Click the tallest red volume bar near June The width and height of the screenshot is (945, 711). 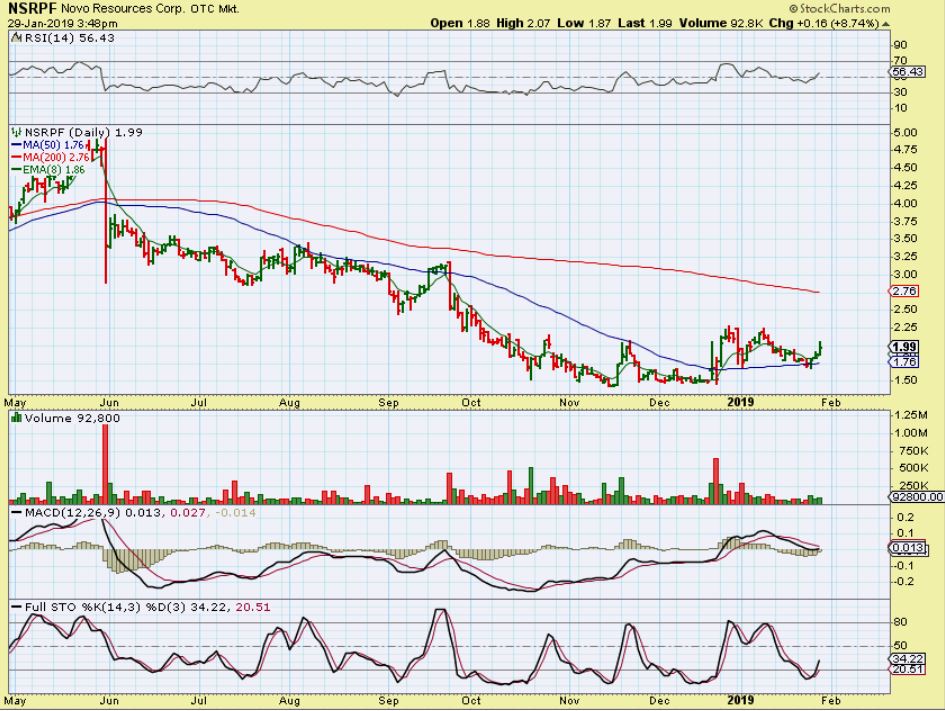[105, 465]
